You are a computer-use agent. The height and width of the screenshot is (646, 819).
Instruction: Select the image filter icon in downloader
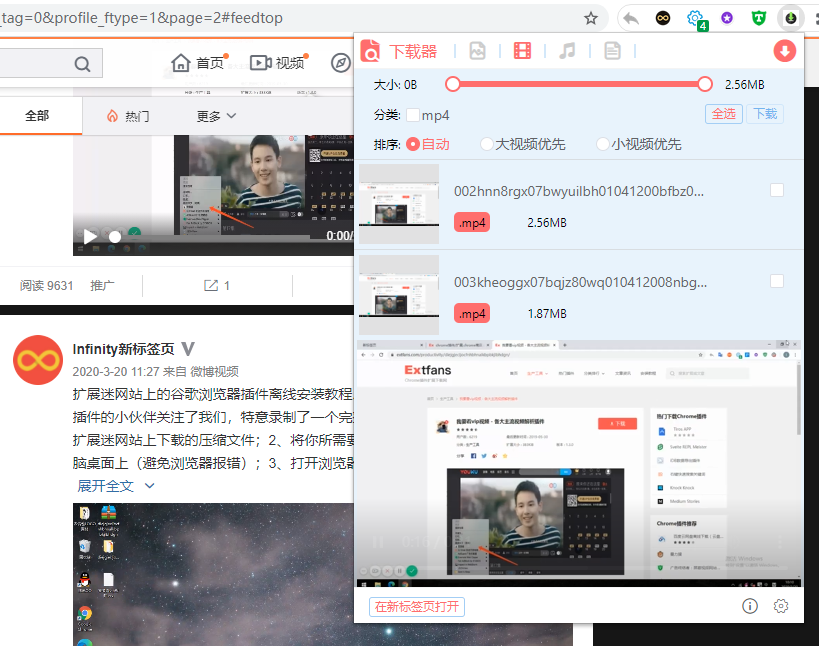tap(478, 51)
